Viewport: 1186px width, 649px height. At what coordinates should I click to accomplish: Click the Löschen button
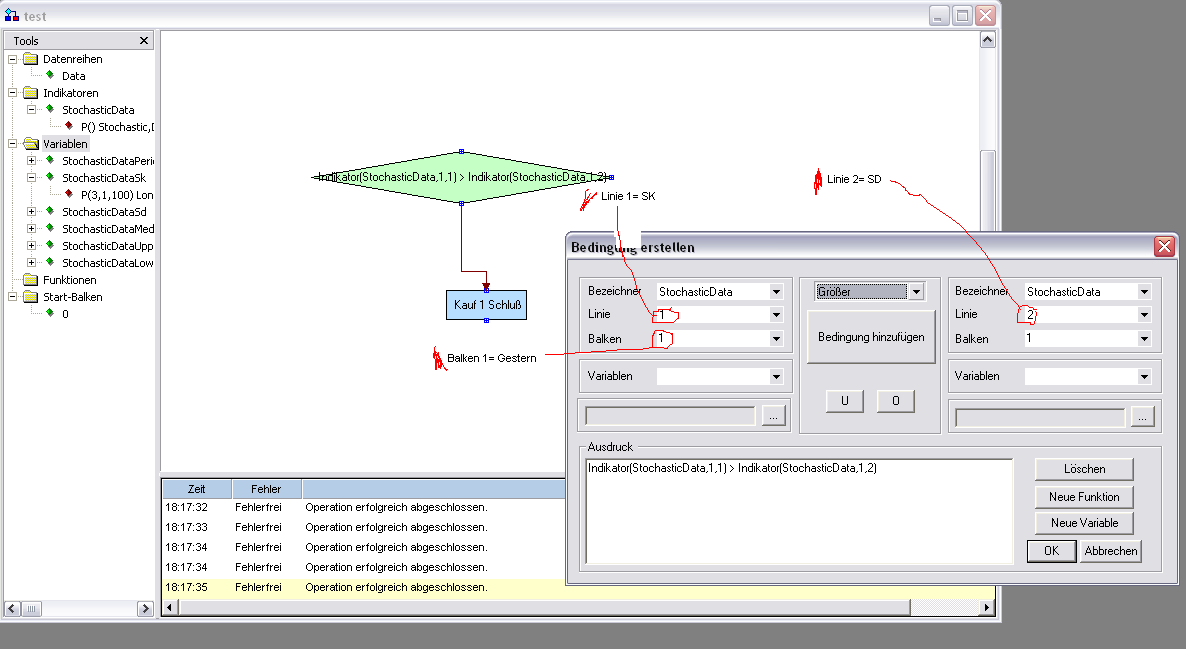[1084, 469]
